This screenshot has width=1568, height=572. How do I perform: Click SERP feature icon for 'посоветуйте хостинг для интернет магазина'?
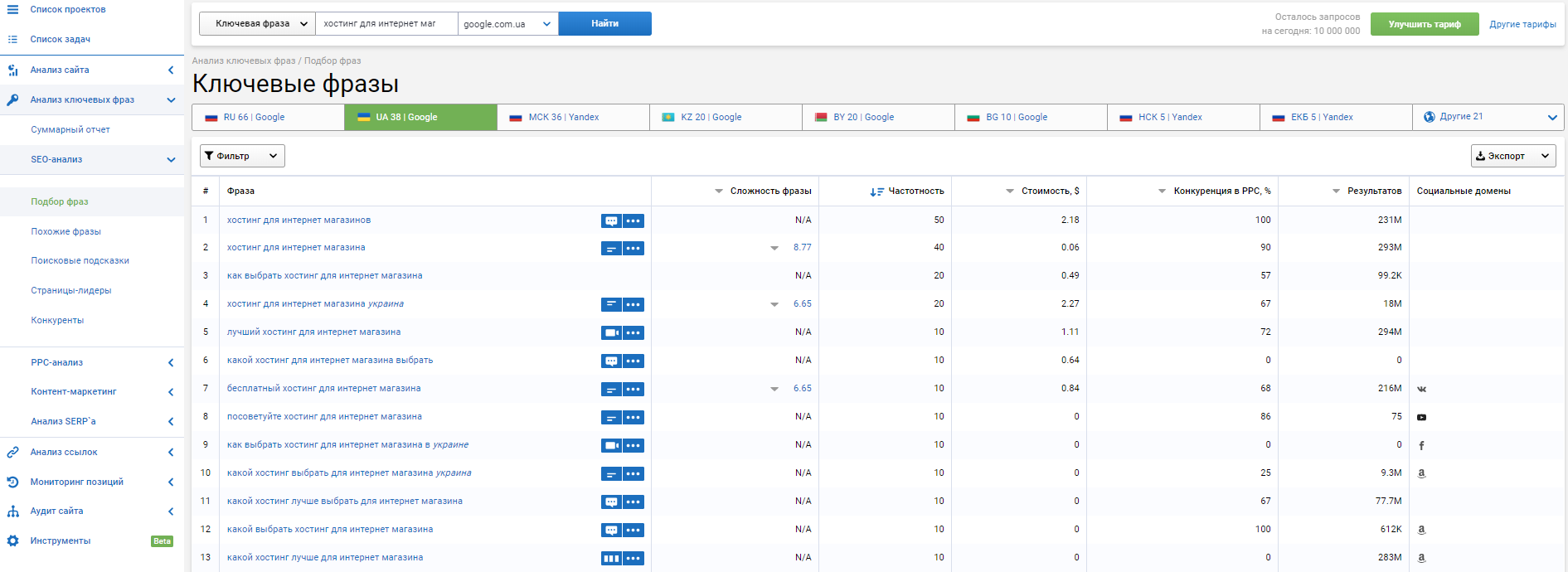pos(611,418)
